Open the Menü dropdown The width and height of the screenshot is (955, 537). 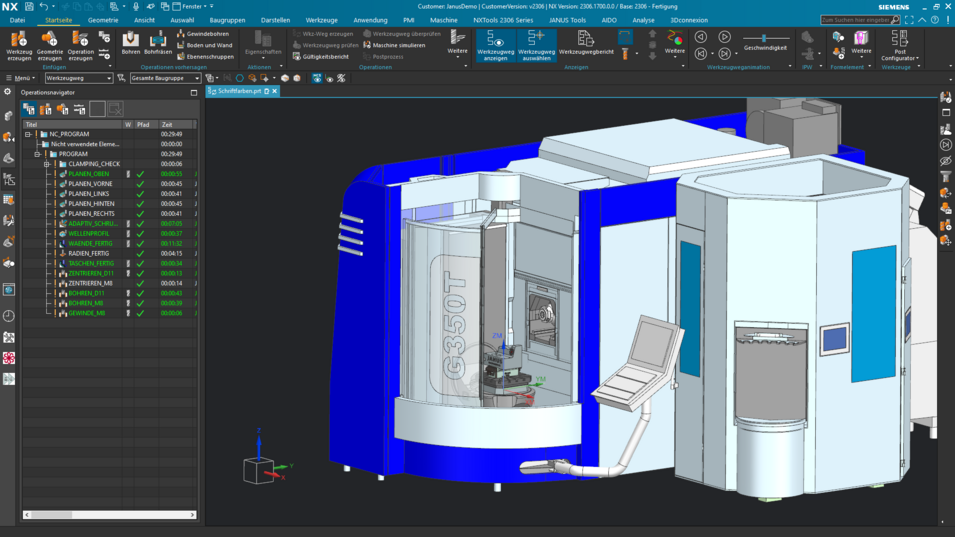20,78
